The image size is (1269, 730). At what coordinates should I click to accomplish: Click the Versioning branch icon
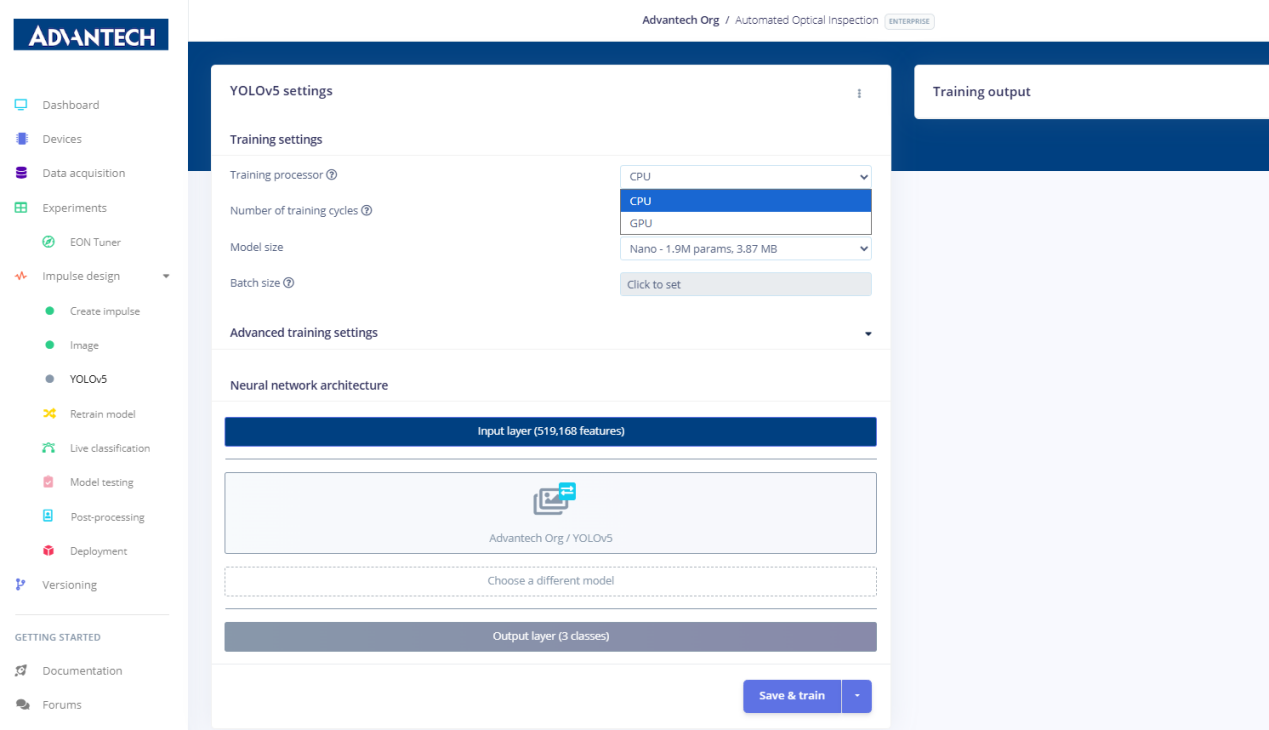(x=21, y=585)
